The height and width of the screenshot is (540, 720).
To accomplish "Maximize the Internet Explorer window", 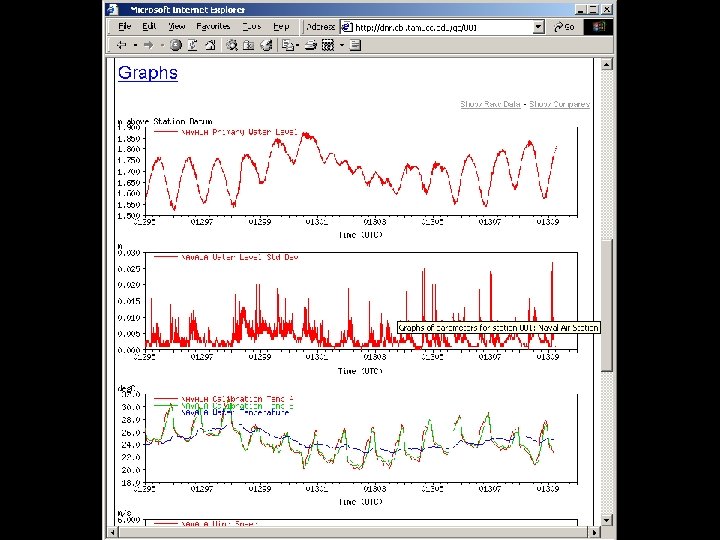I will (x=593, y=9).
